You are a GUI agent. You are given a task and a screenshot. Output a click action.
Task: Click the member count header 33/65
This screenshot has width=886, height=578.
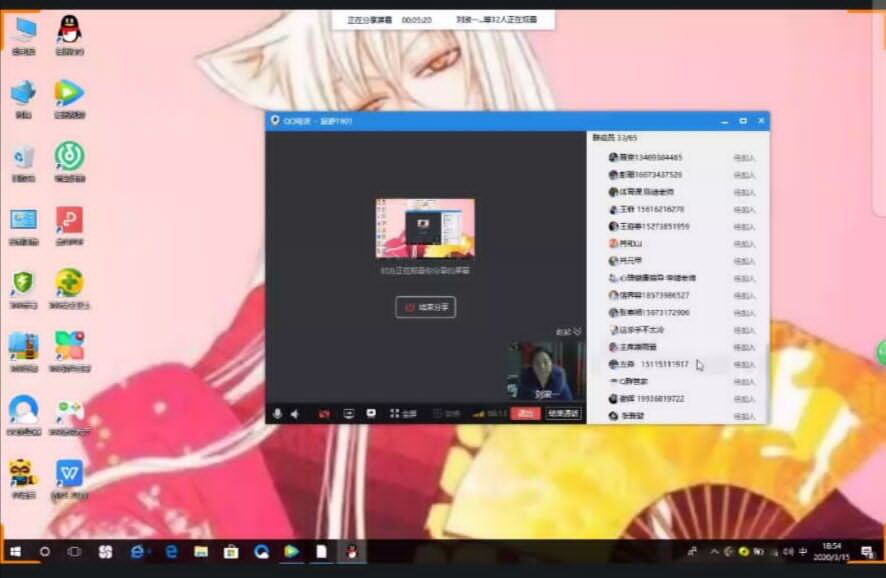coord(615,138)
